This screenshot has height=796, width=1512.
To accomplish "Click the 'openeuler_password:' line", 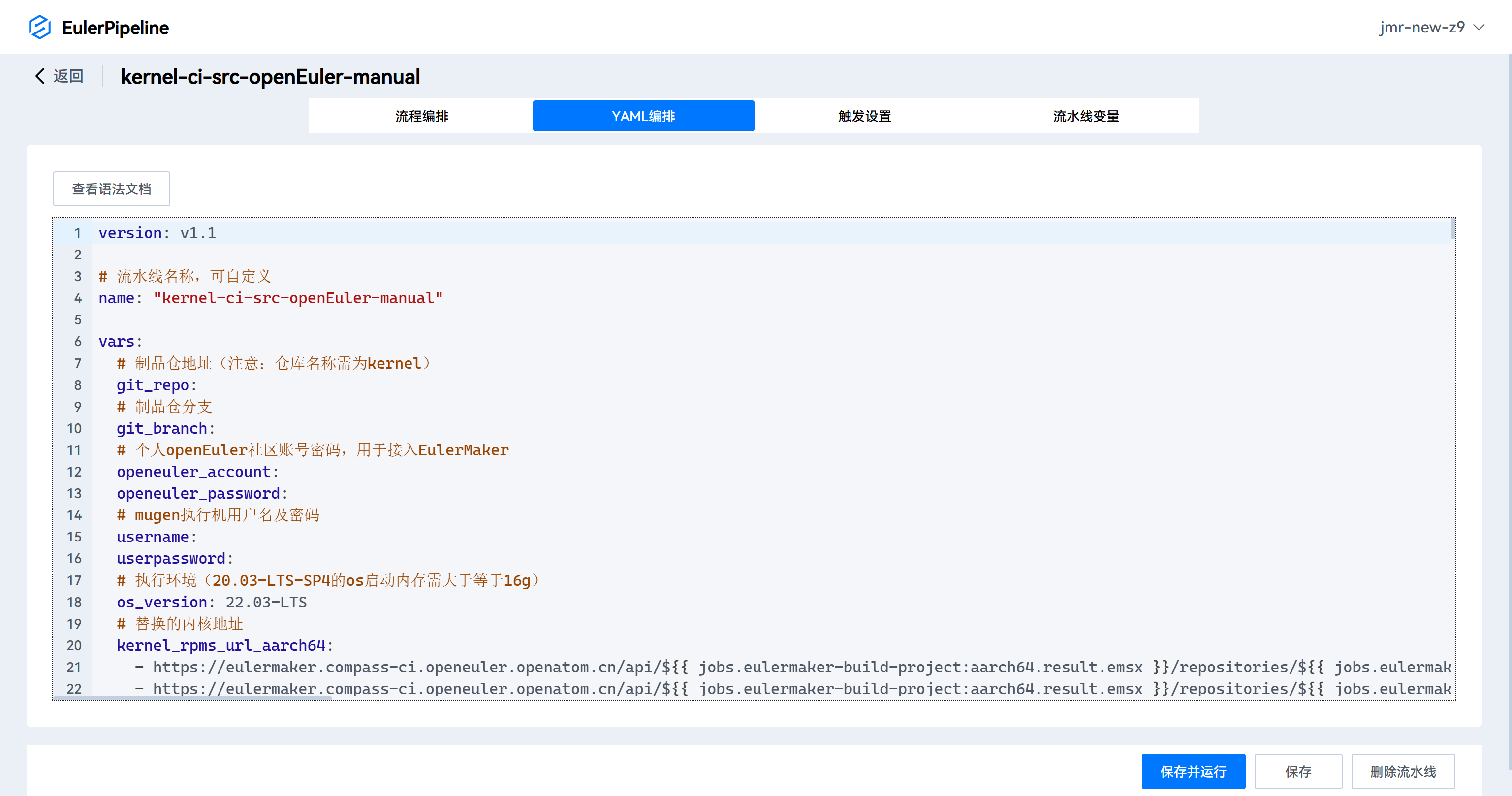I will pyautogui.click(x=202, y=494).
